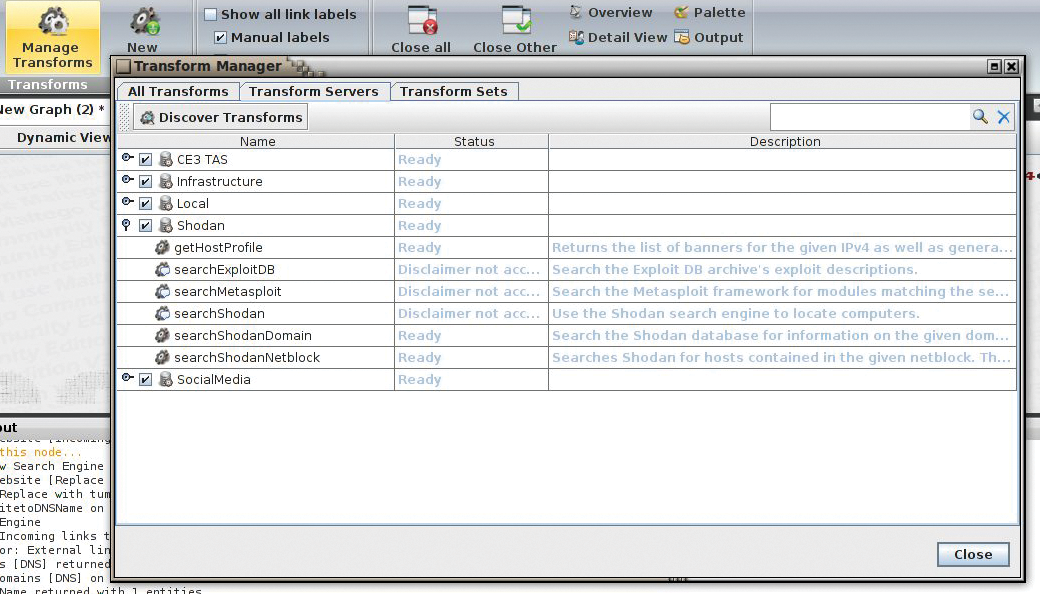Click into the transform search field
This screenshot has width=1040, height=594.
click(870, 117)
